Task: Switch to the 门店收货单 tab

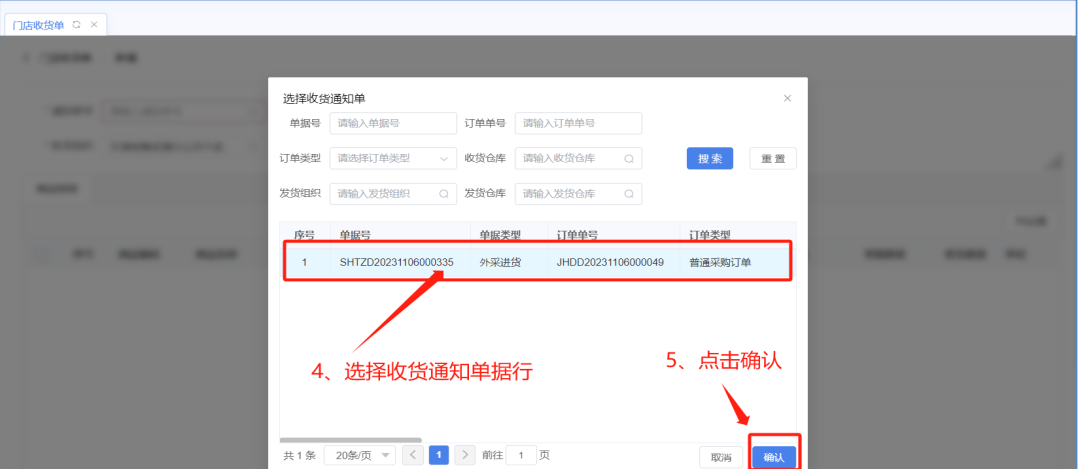Action: pos(39,24)
